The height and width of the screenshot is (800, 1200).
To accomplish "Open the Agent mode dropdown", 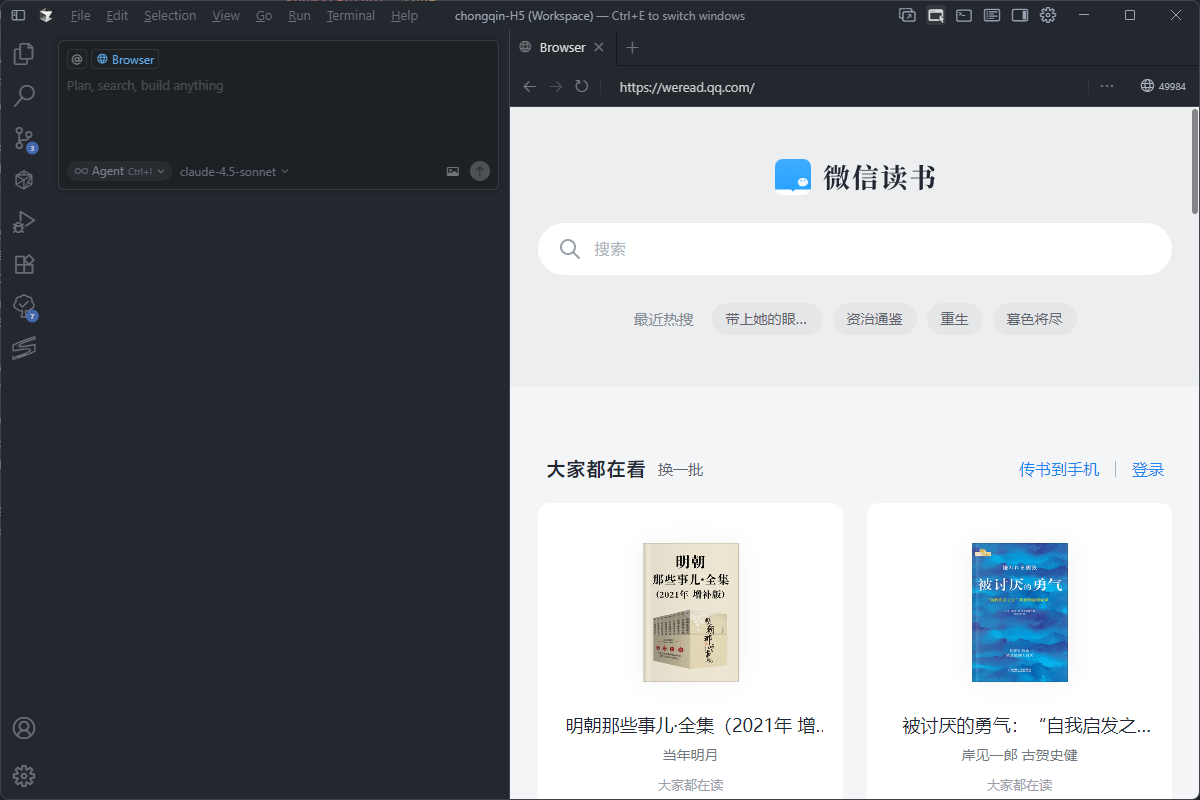I will [119, 171].
